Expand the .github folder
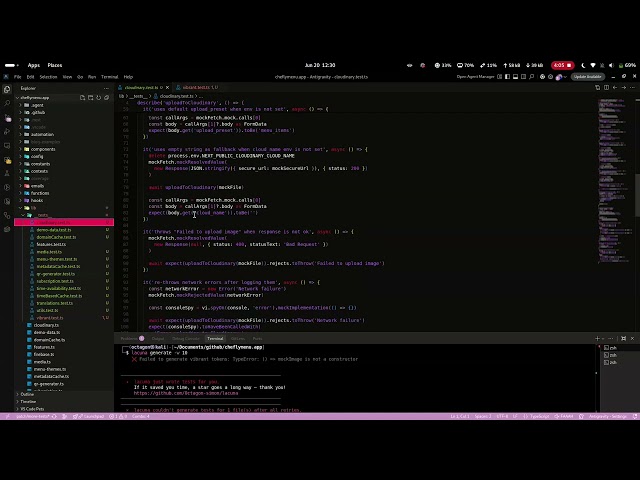 [64, 113]
